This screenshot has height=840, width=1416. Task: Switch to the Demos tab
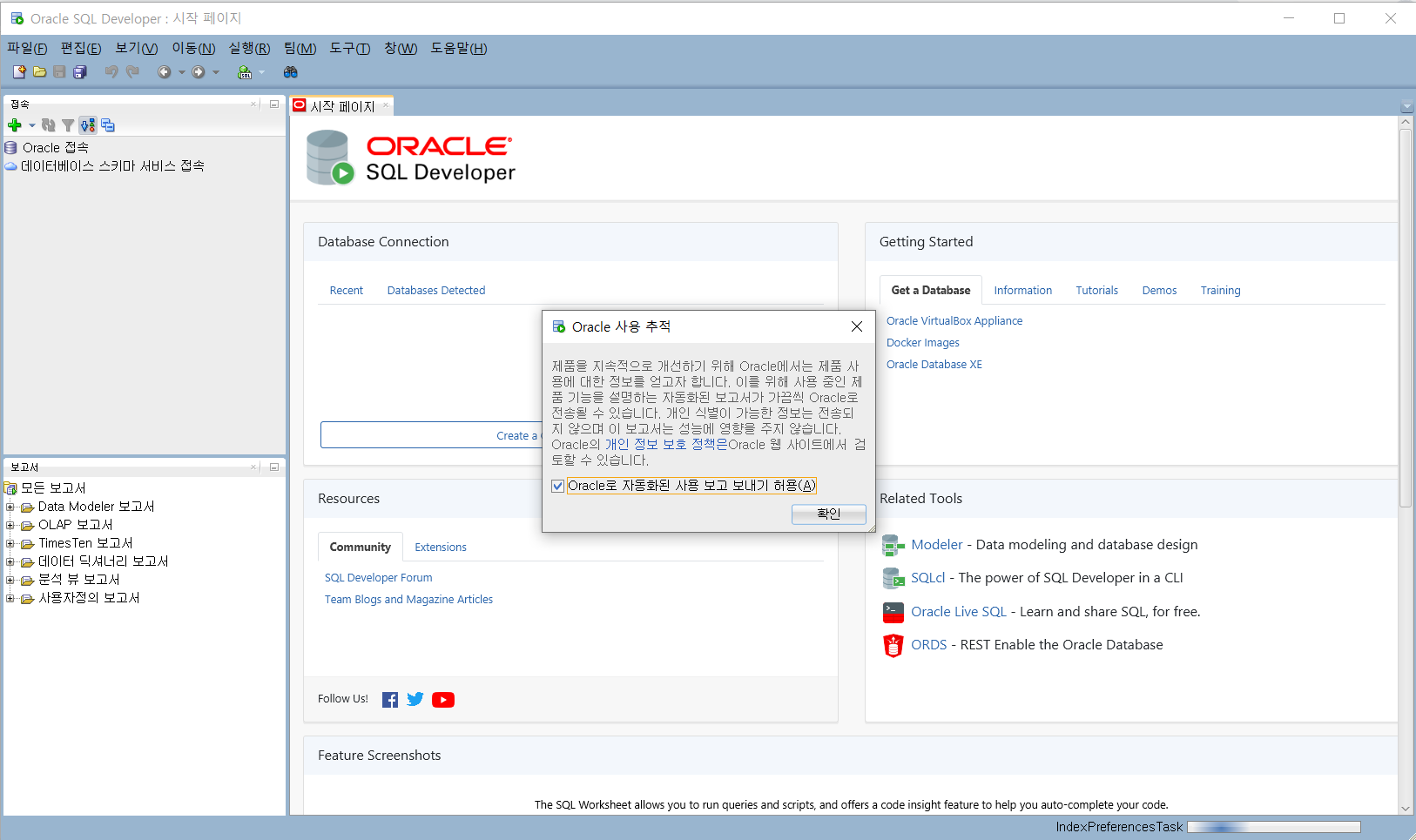click(x=1159, y=291)
